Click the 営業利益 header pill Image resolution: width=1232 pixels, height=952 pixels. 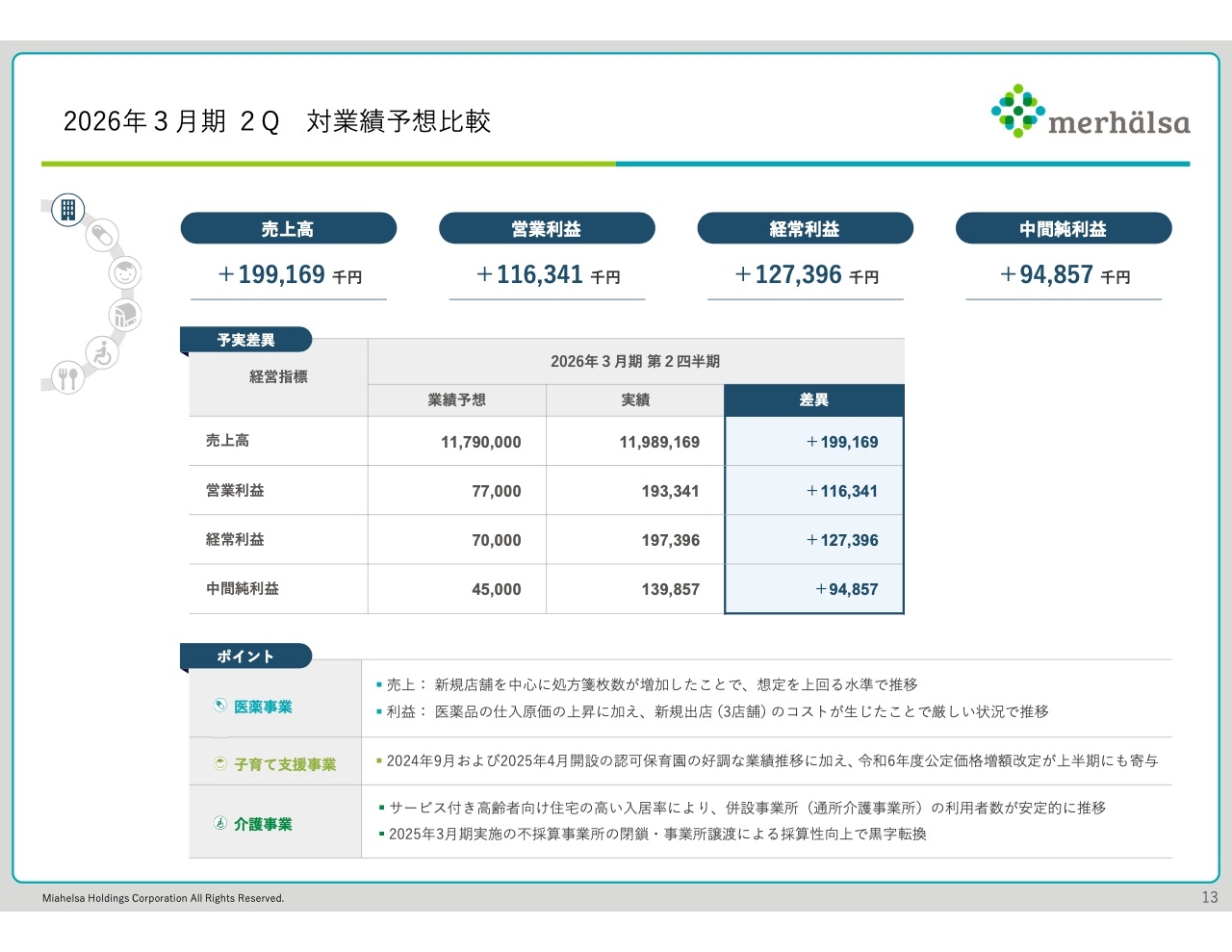click(x=547, y=229)
